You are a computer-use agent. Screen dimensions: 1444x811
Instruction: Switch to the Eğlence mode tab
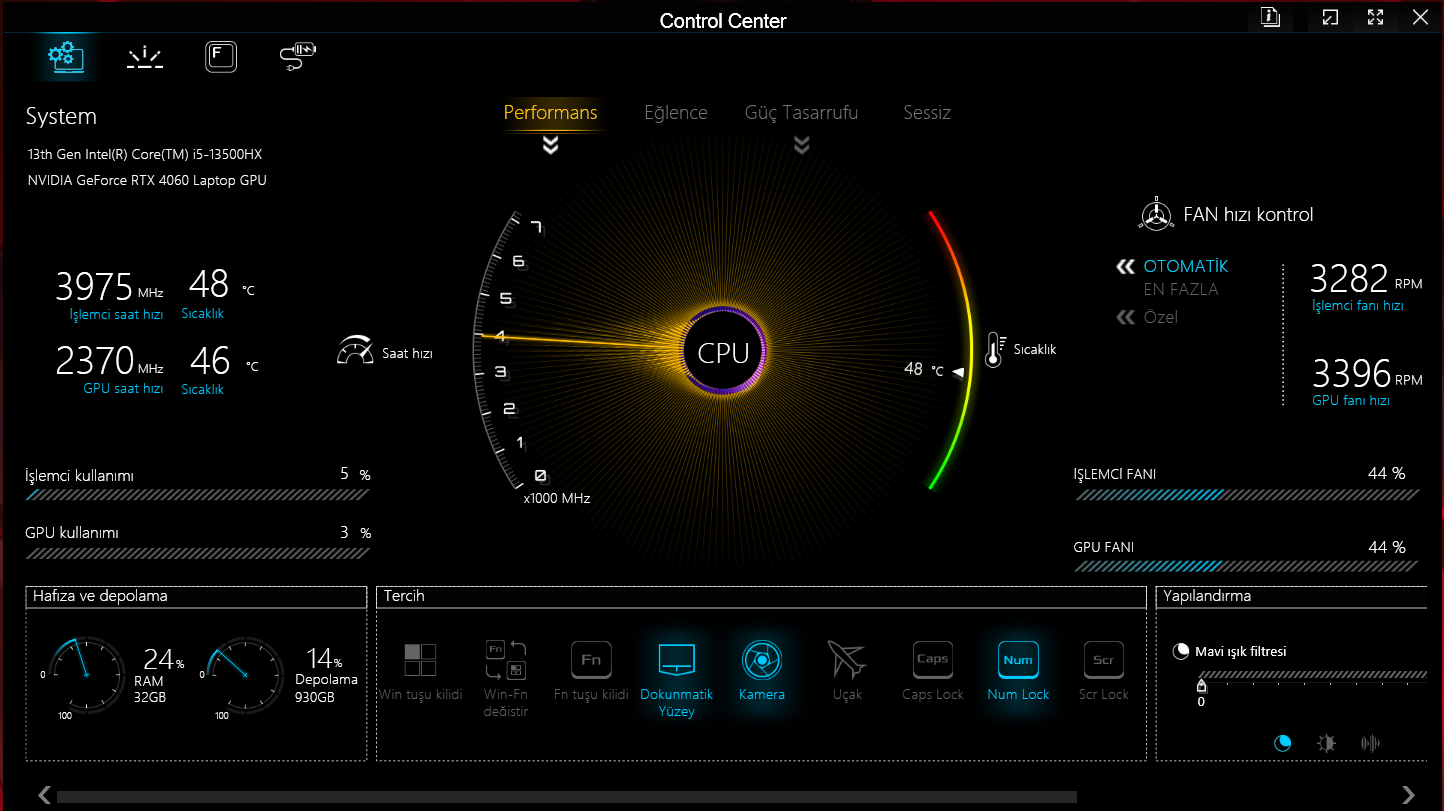click(676, 113)
